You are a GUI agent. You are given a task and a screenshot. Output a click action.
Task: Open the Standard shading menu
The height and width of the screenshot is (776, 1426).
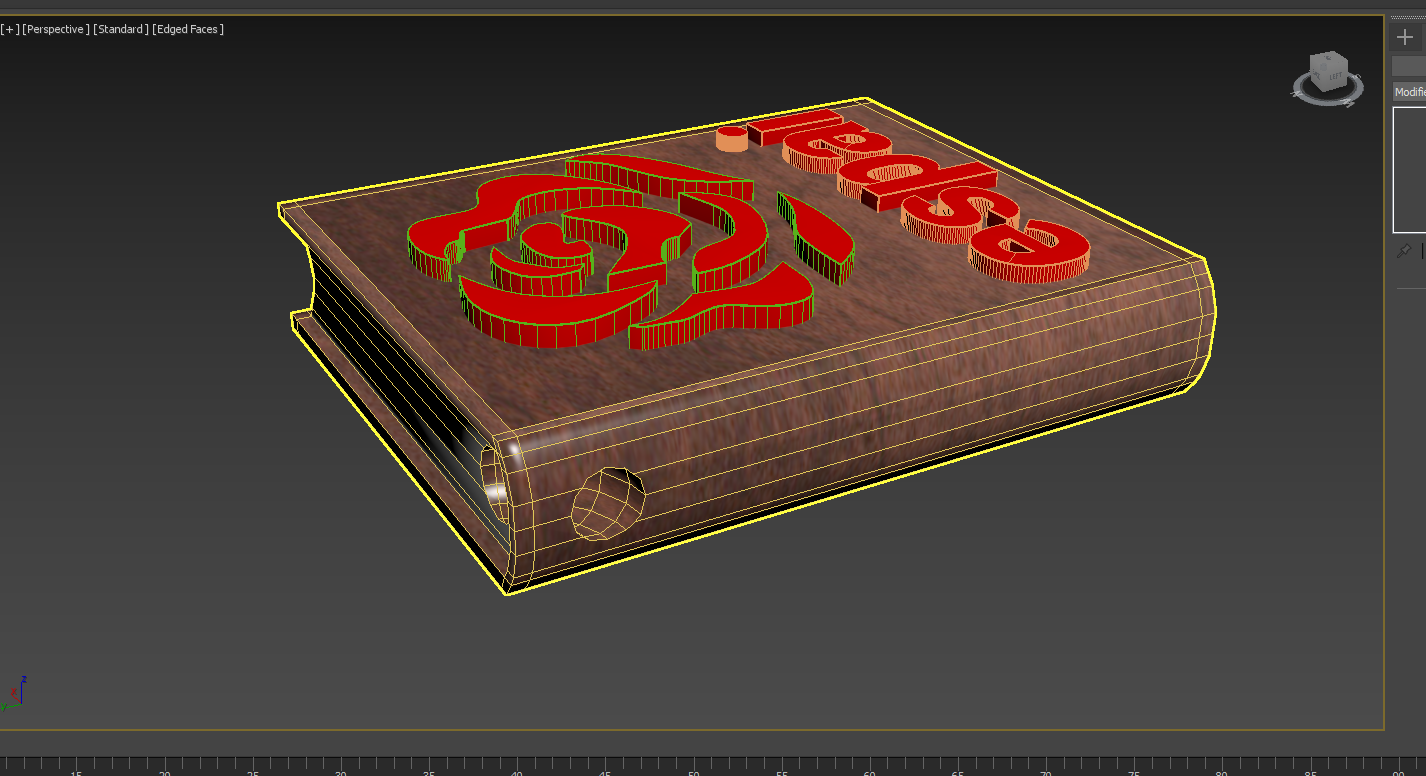121,29
